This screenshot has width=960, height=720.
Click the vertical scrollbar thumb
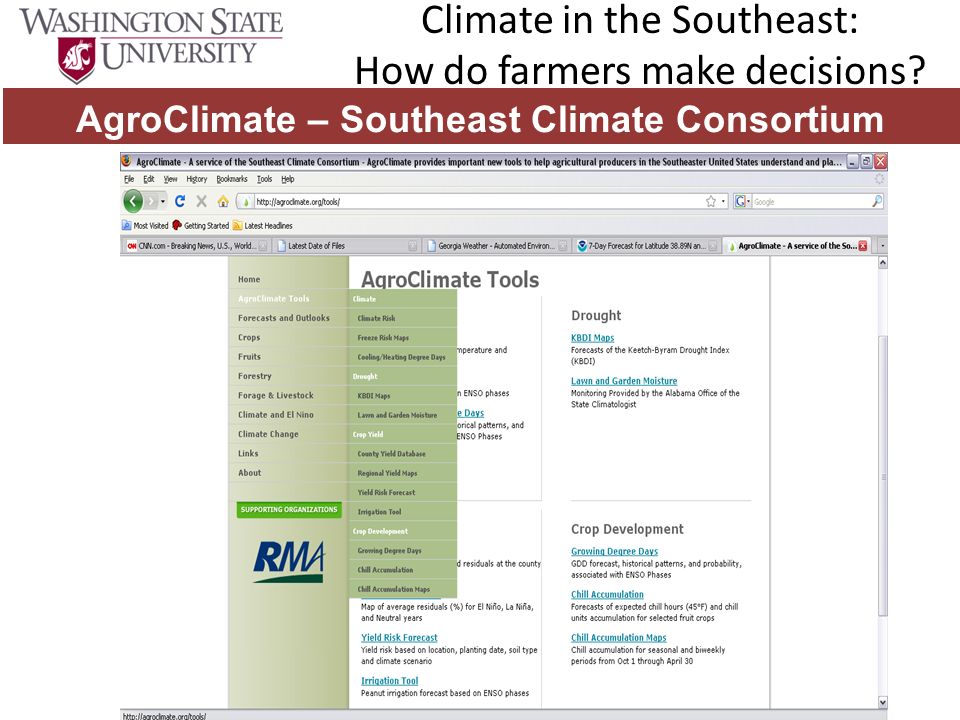click(x=882, y=476)
